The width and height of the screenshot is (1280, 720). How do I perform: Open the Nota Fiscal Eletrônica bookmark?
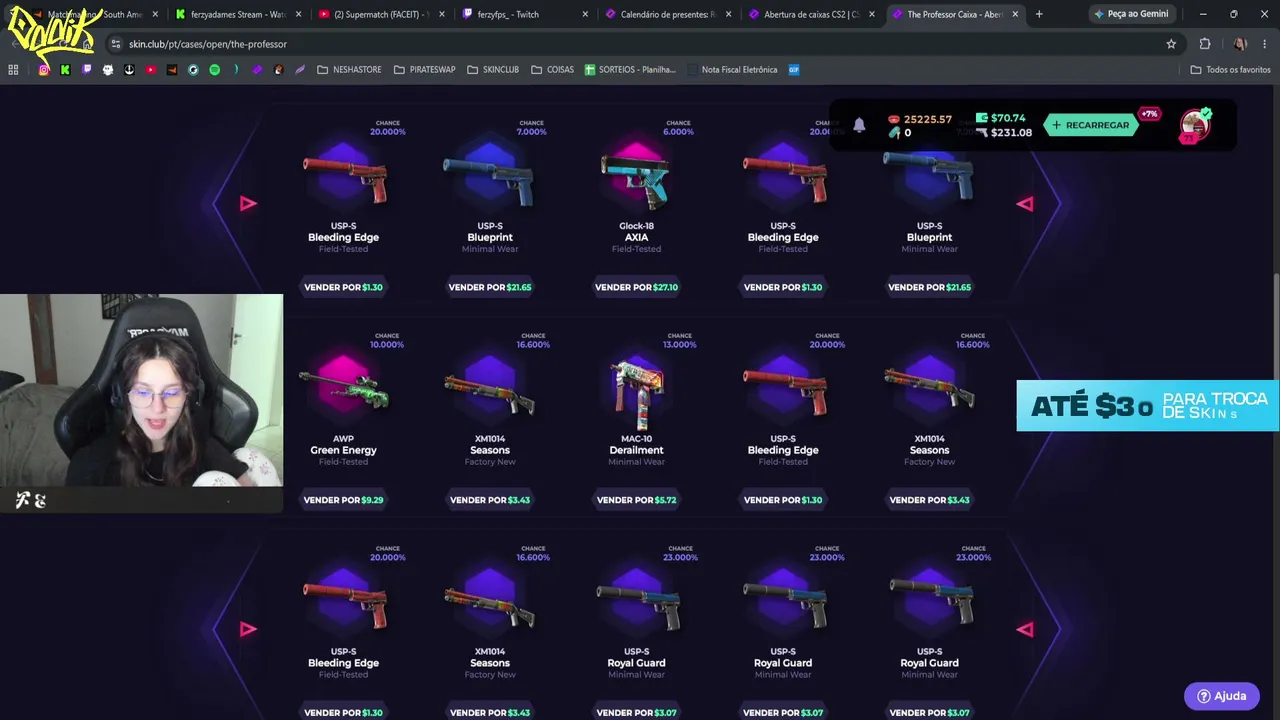tap(731, 70)
